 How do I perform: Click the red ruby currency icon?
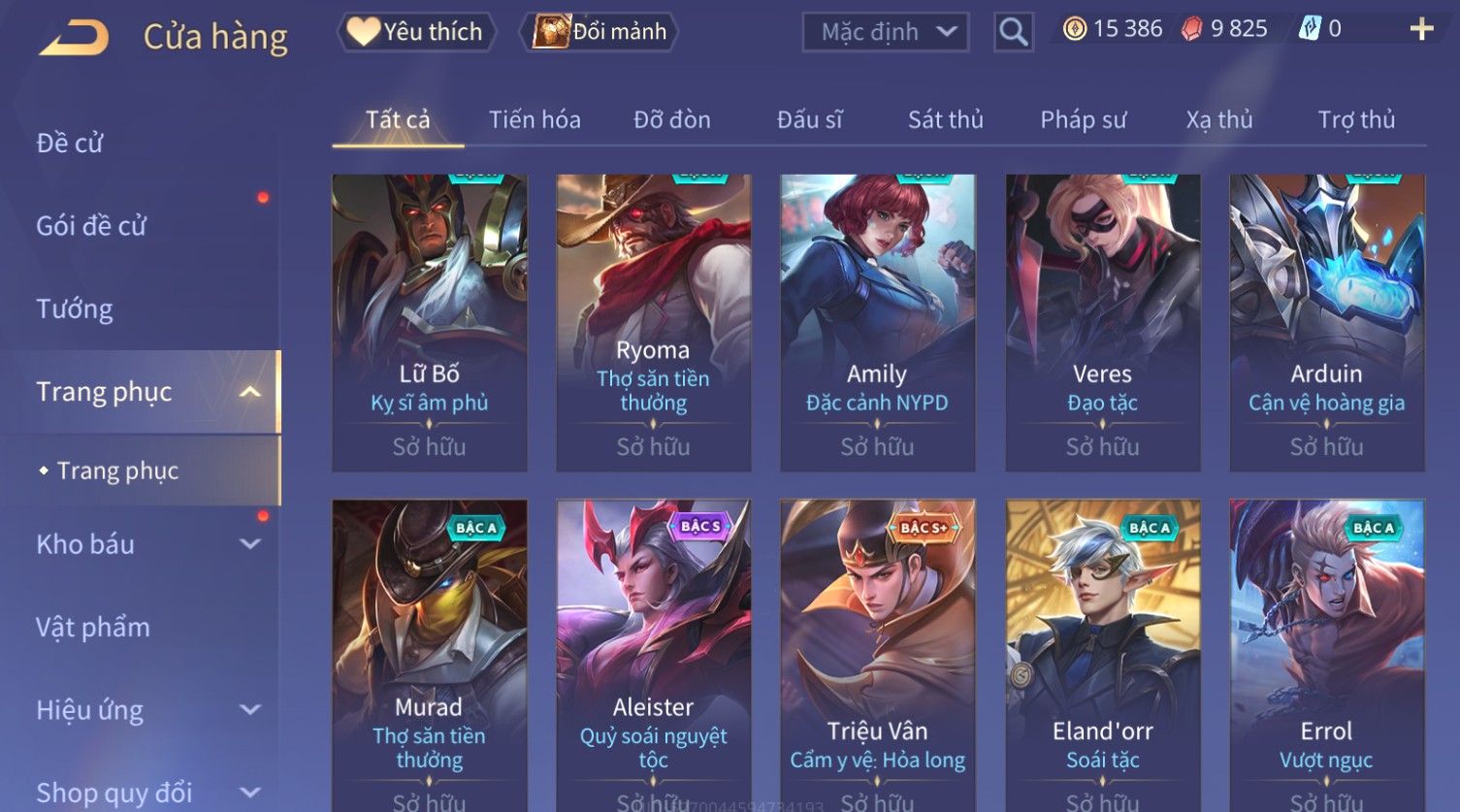tap(1191, 29)
